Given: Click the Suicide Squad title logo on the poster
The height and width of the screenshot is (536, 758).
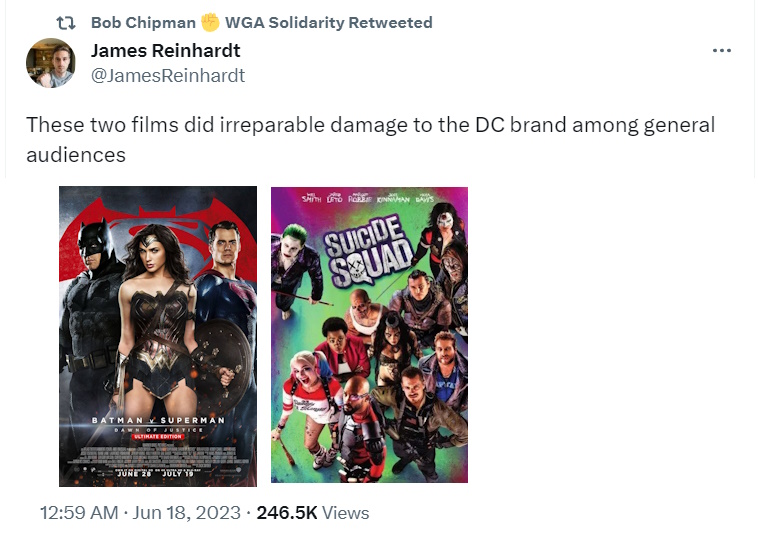Looking at the screenshot, I should [x=367, y=250].
